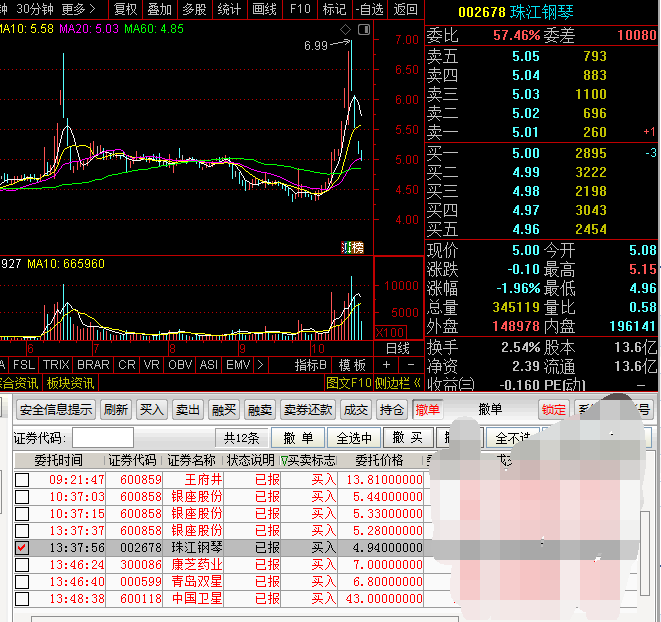The height and width of the screenshot is (622, 661).
Task: Switch to the BRAR indicator tab
Action: 93,365
